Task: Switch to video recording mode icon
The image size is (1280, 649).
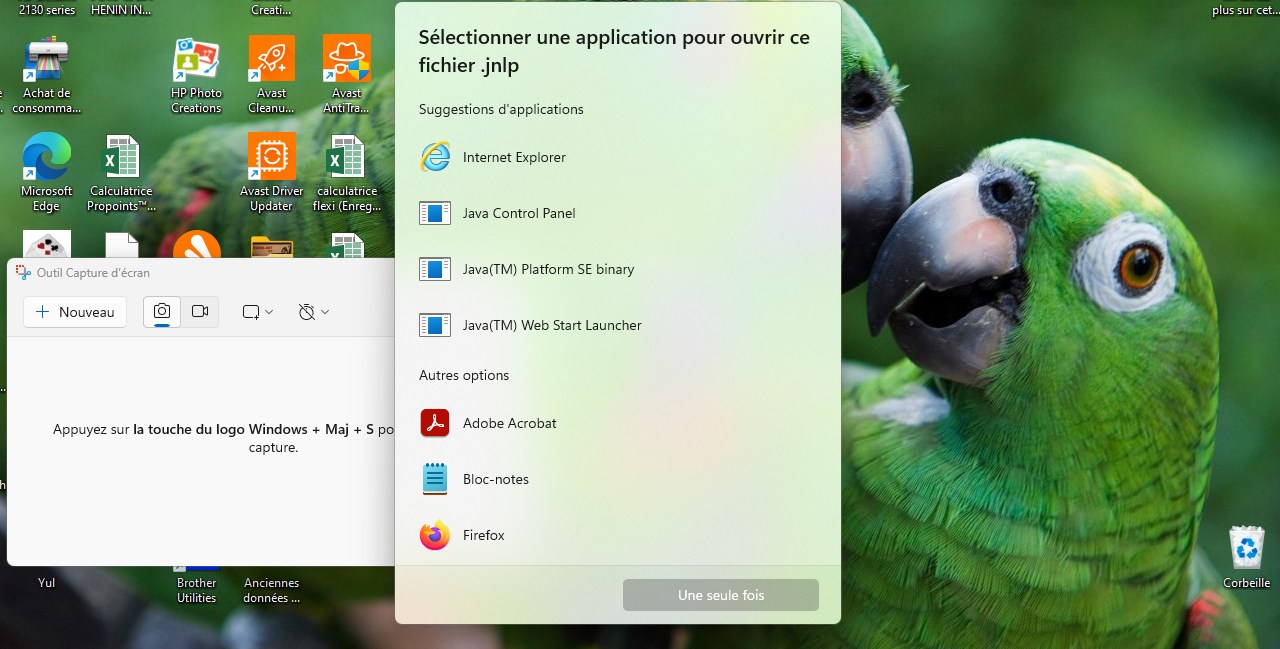Action: pos(200,312)
